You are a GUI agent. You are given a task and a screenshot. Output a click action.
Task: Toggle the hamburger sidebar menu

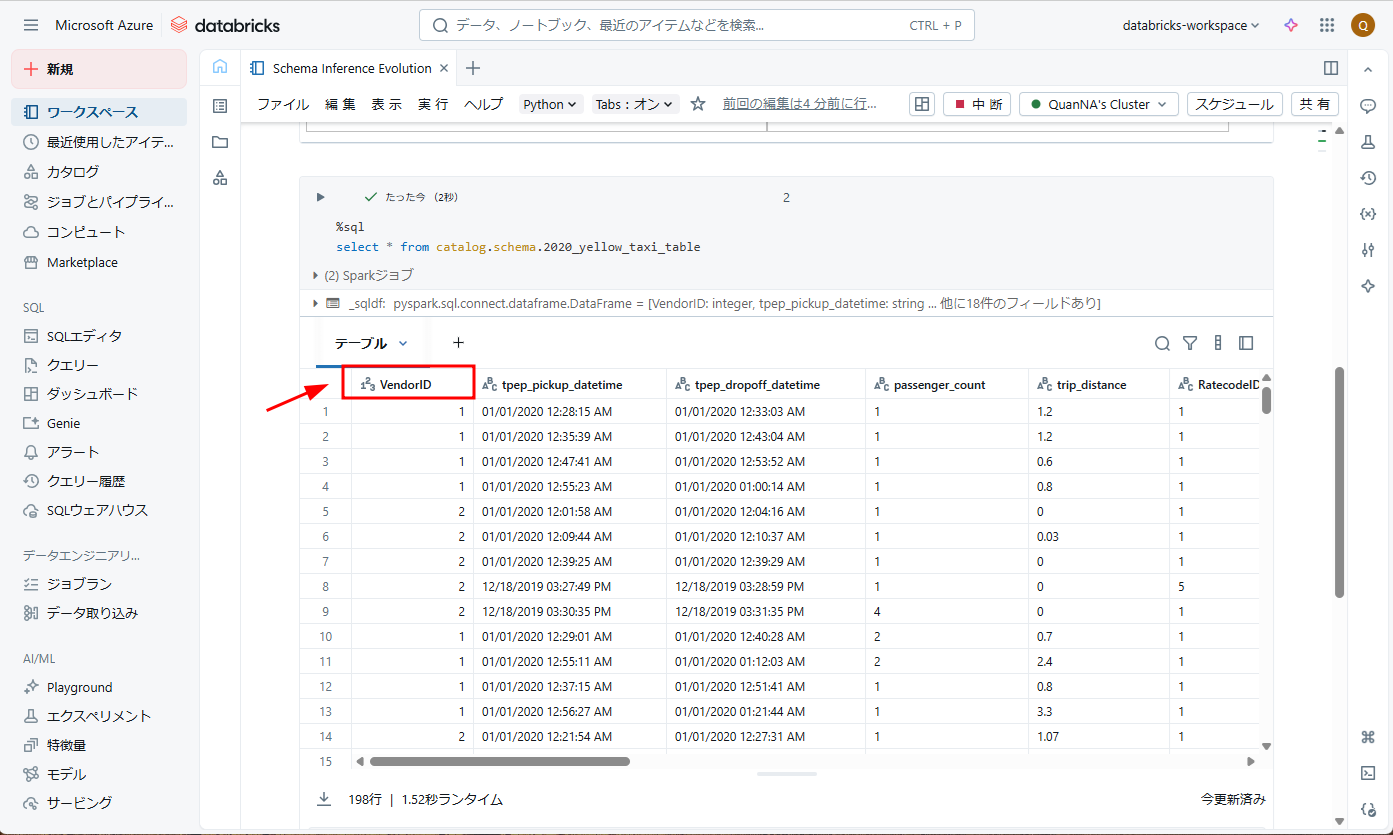31,25
